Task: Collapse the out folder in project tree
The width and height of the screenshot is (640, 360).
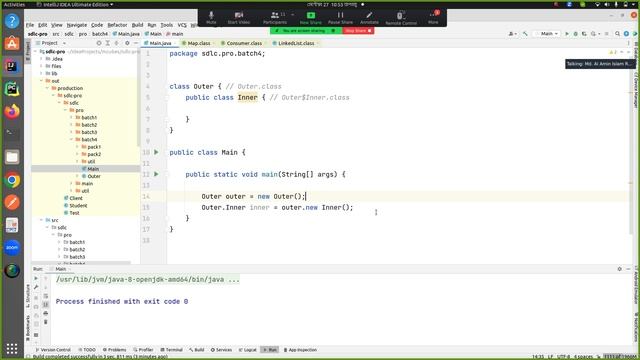Action: click(42, 81)
